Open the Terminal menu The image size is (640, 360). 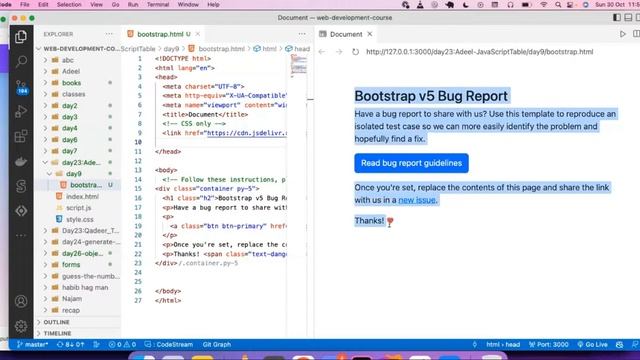click(x=158, y=4)
